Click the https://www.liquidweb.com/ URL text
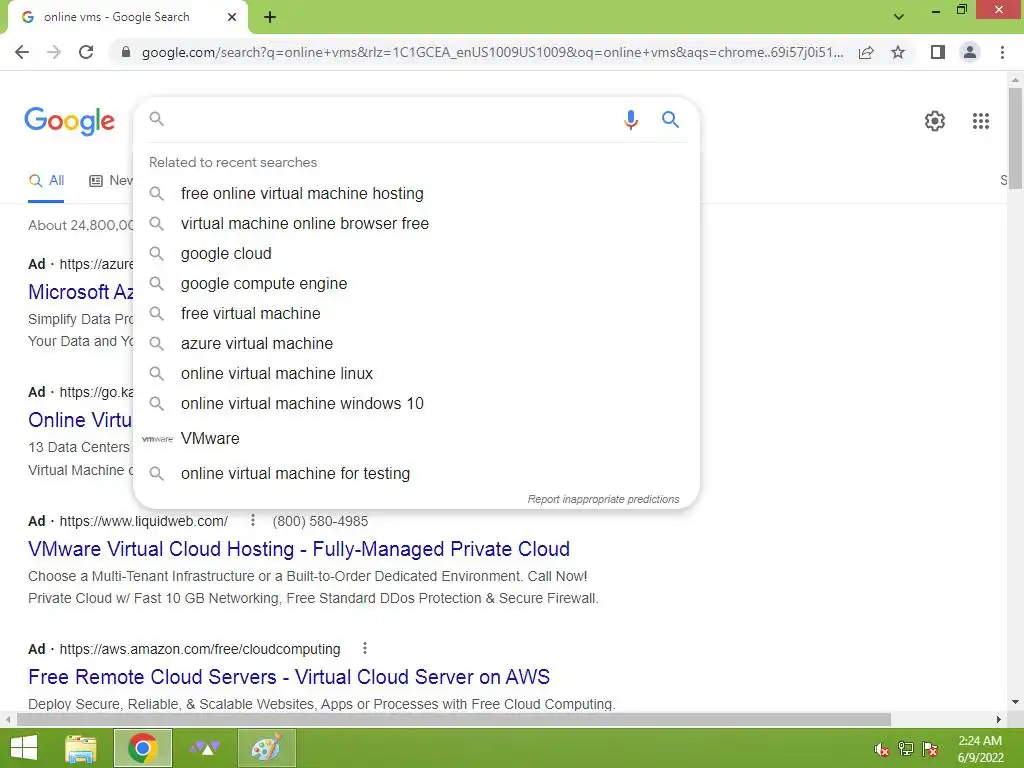 [x=144, y=521]
